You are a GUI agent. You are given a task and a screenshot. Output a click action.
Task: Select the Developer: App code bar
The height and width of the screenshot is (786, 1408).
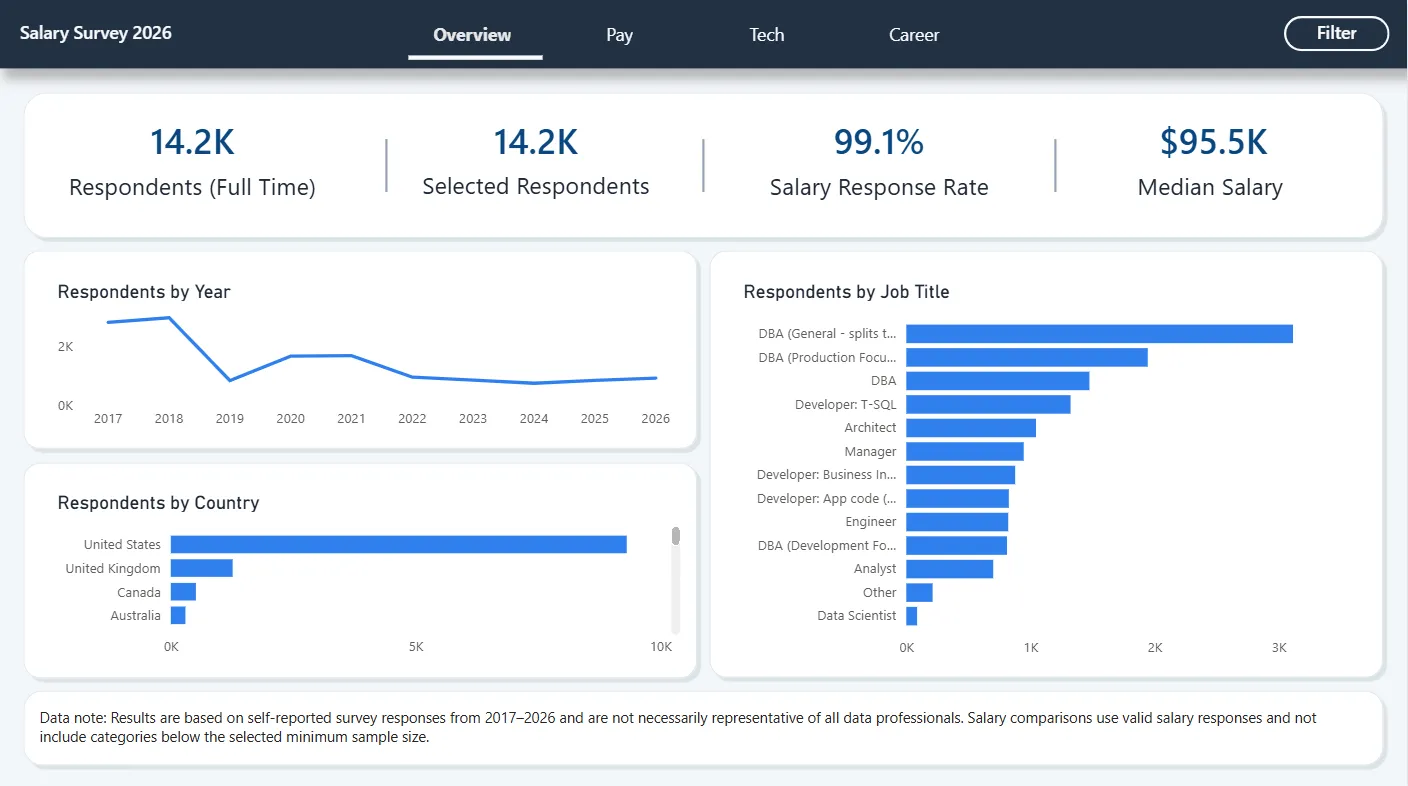coord(958,498)
